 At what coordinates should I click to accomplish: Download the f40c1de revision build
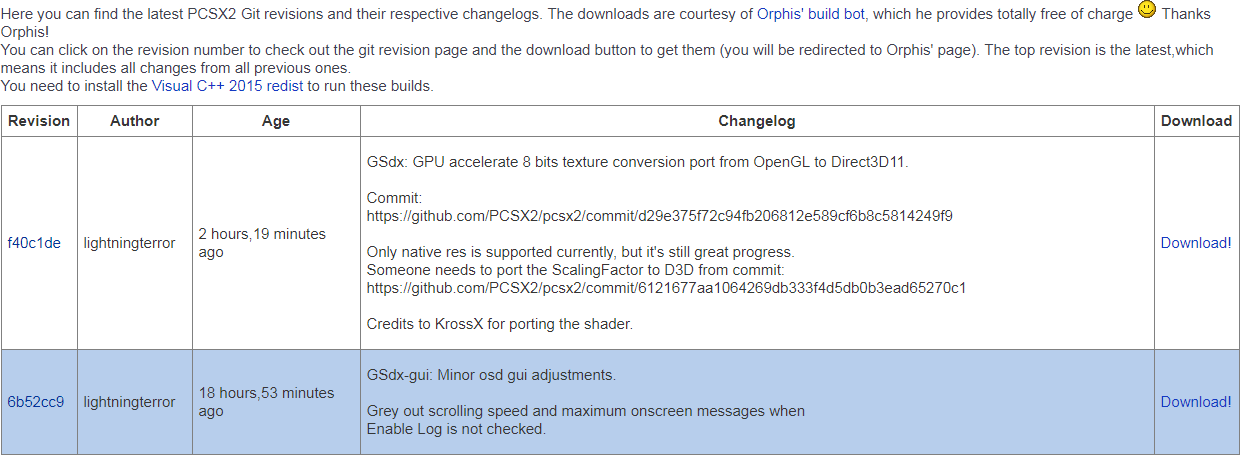tap(1196, 243)
